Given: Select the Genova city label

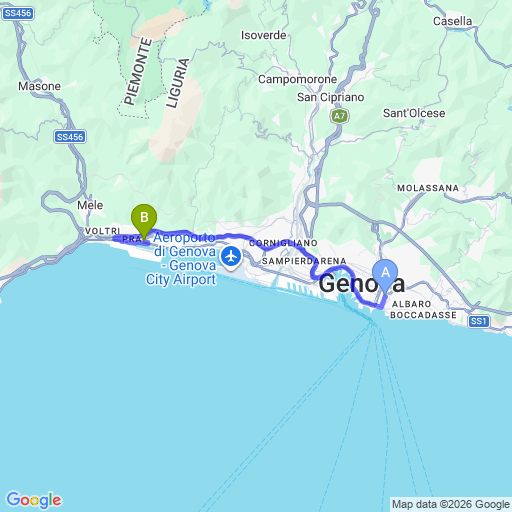Looking at the screenshot, I should (x=362, y=284).
